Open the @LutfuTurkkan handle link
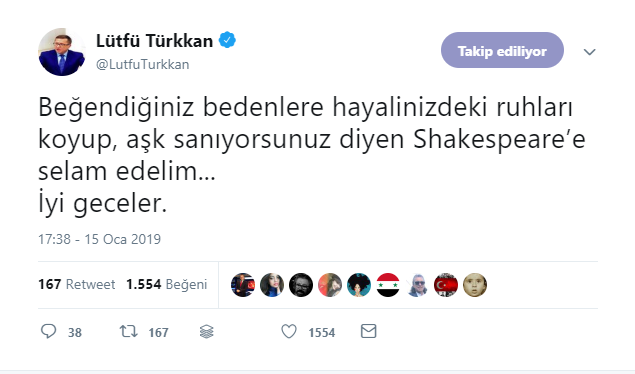This screenshot has height=374, width=635. 143,64
